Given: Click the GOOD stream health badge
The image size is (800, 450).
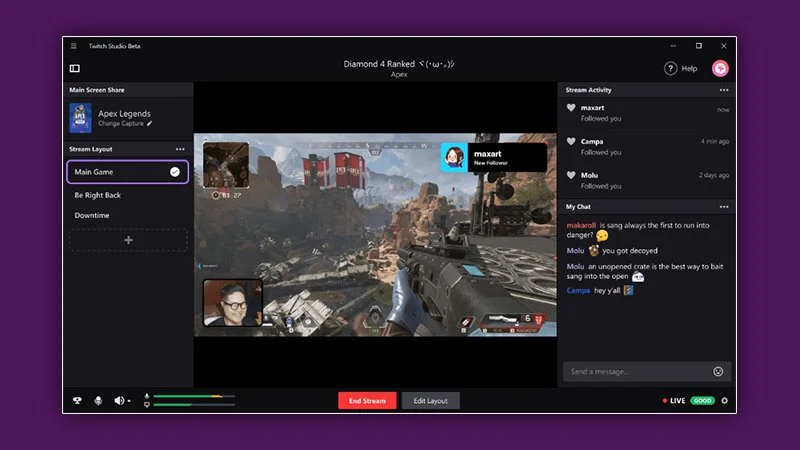Looking at the screenshot, I should [x=703, y=401].
